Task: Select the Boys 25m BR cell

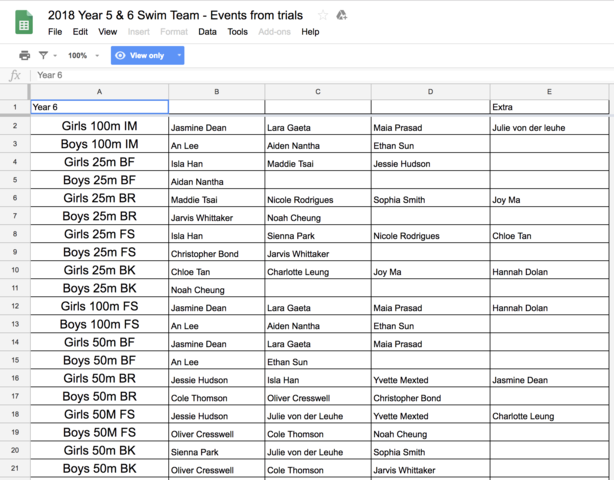Action: pos(99,216)
